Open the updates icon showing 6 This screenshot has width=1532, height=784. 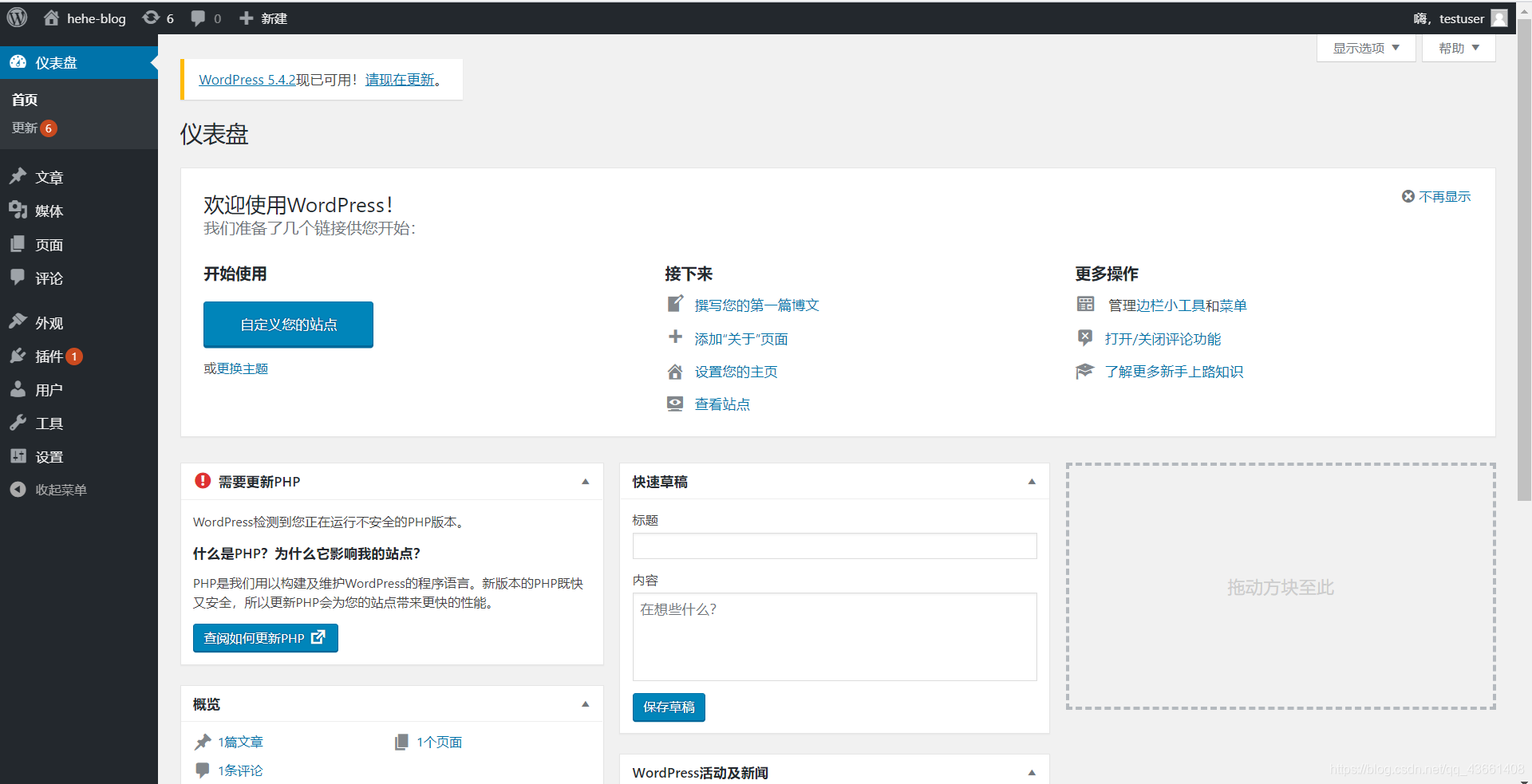[151, 18]
